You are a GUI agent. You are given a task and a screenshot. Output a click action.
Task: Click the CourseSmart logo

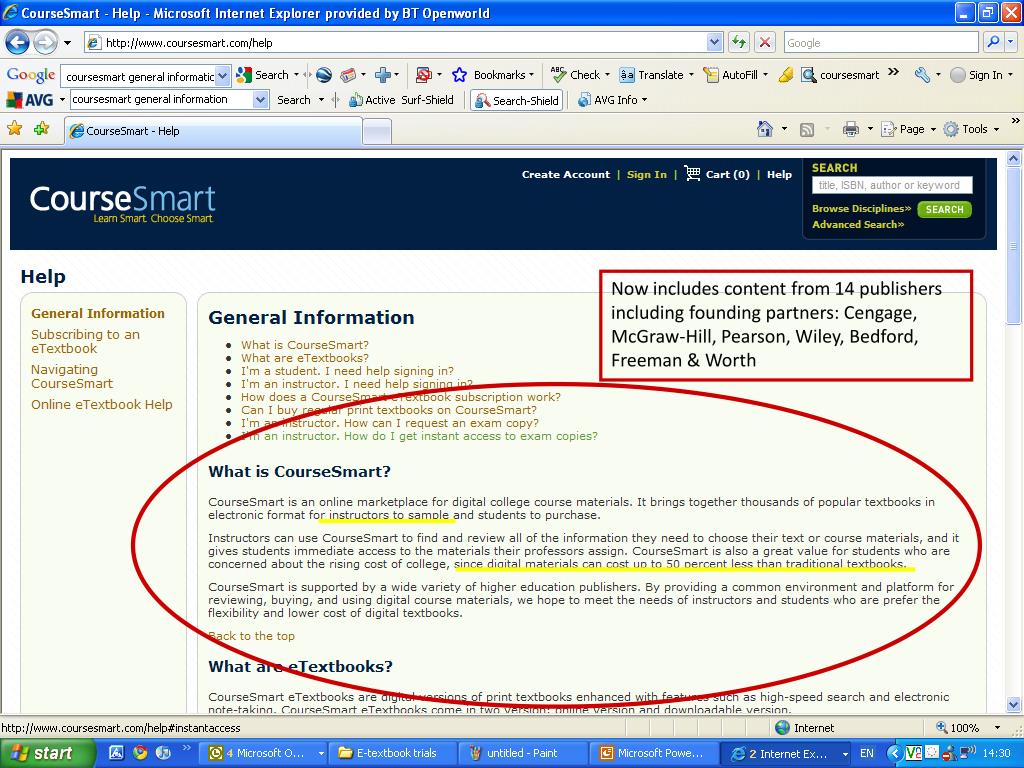click(122, 204)
